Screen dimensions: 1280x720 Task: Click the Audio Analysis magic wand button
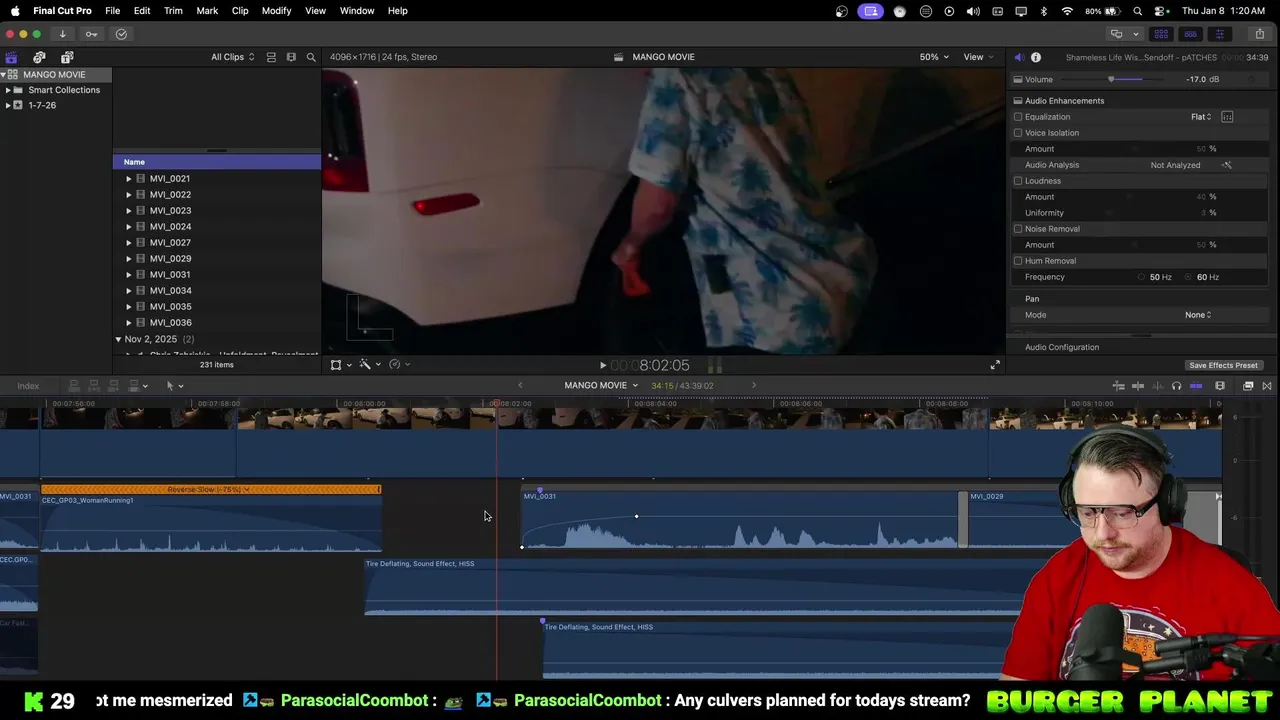click(x=1227, y=165)
